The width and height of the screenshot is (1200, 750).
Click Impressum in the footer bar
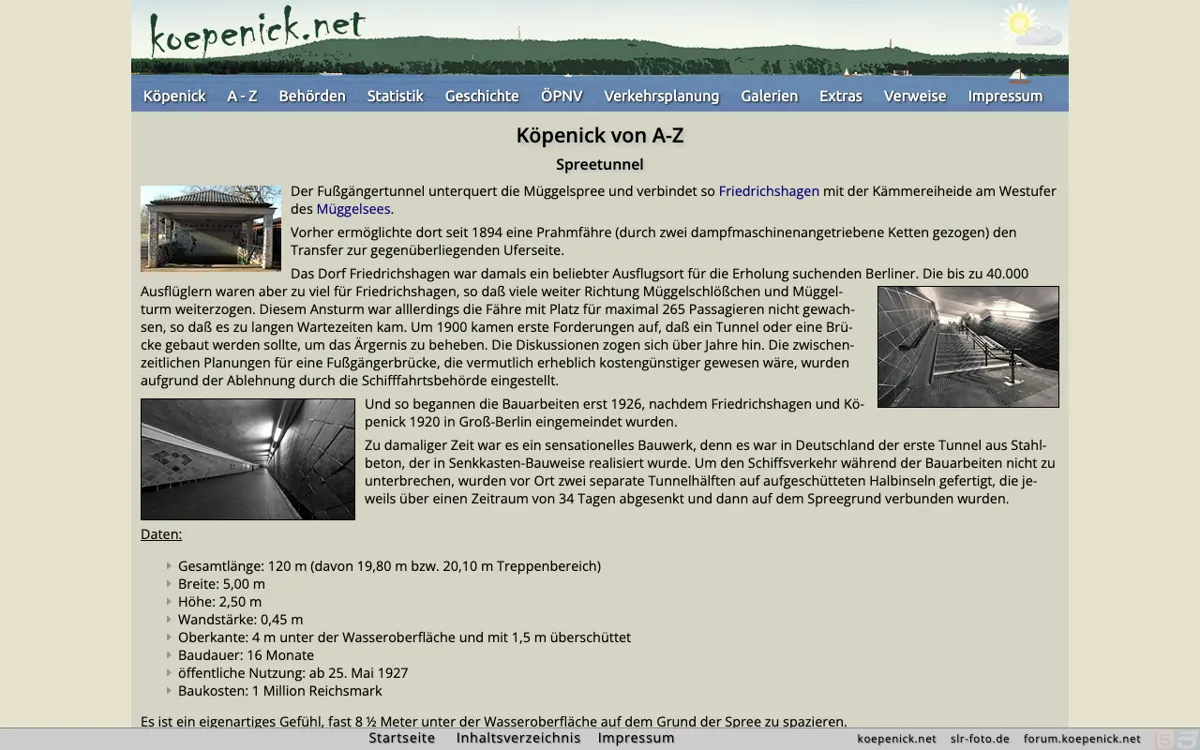coord(636,738)
